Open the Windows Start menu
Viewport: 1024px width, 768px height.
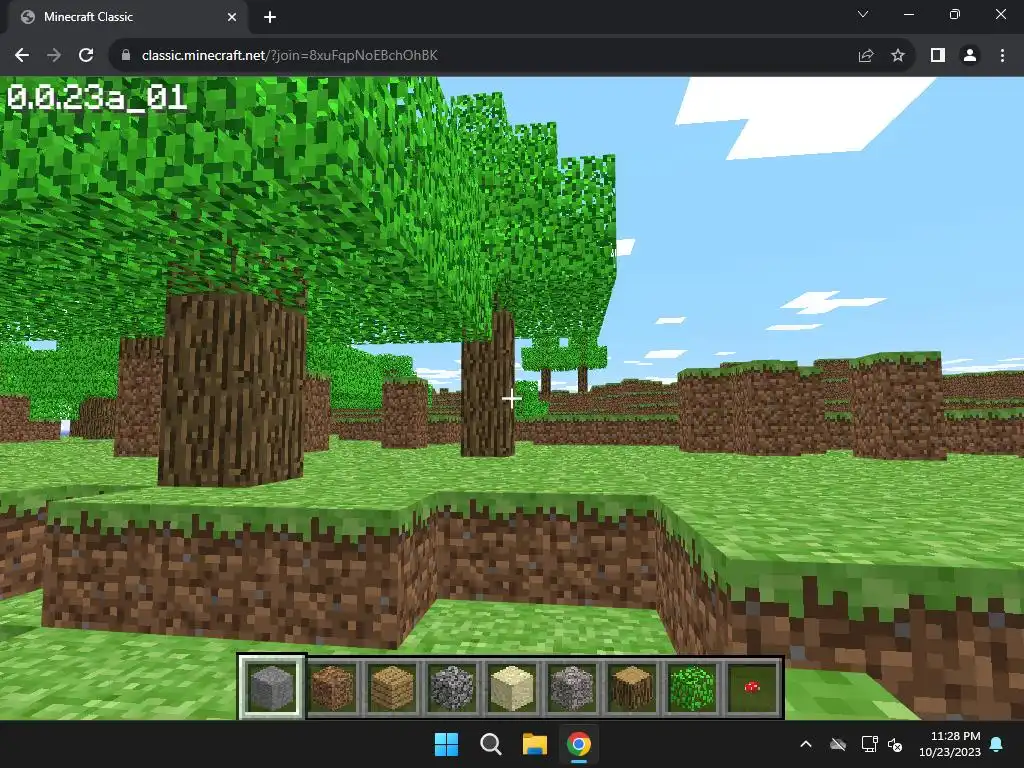coord(447,744)
